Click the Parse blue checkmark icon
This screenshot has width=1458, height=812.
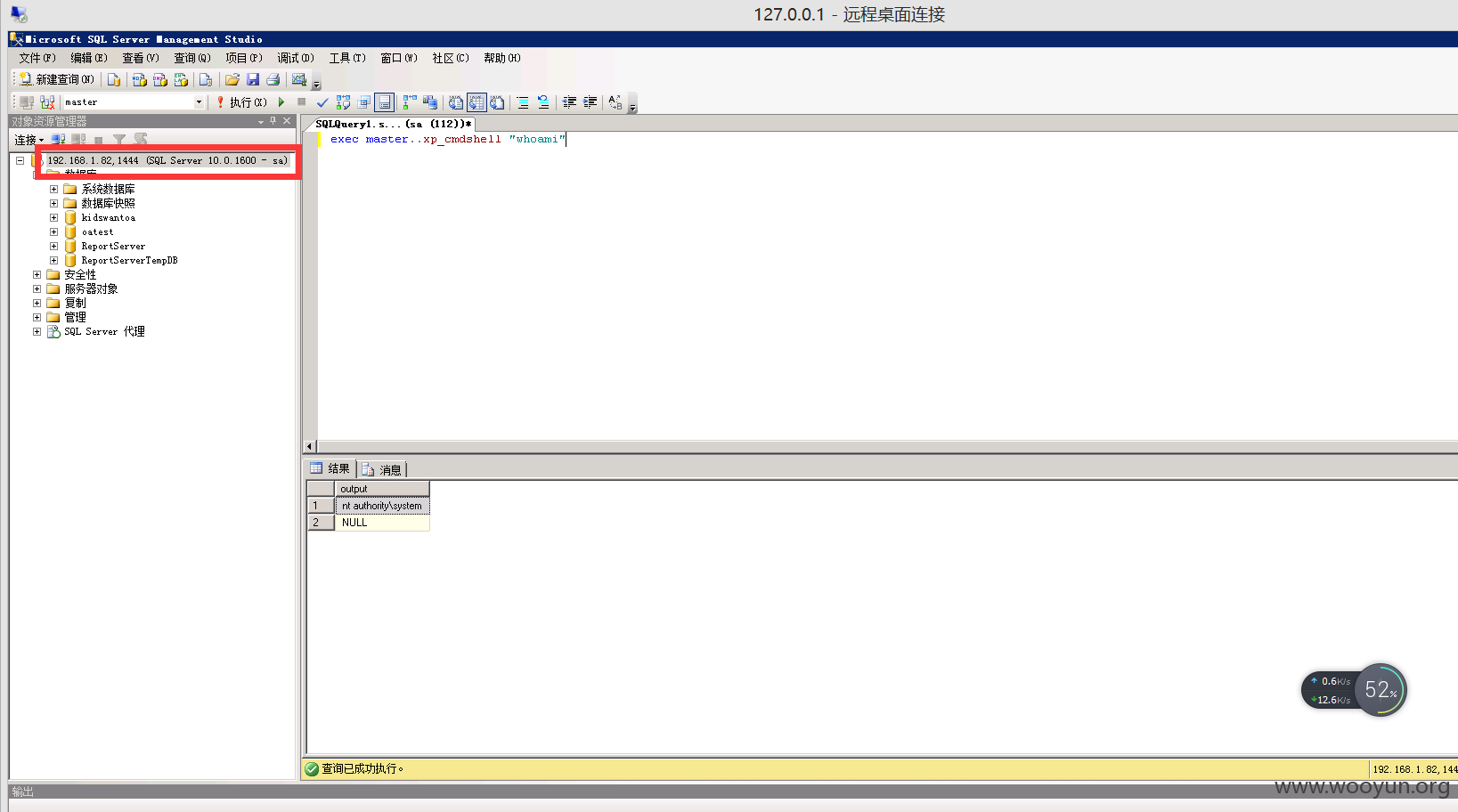(x=322, y=102)
